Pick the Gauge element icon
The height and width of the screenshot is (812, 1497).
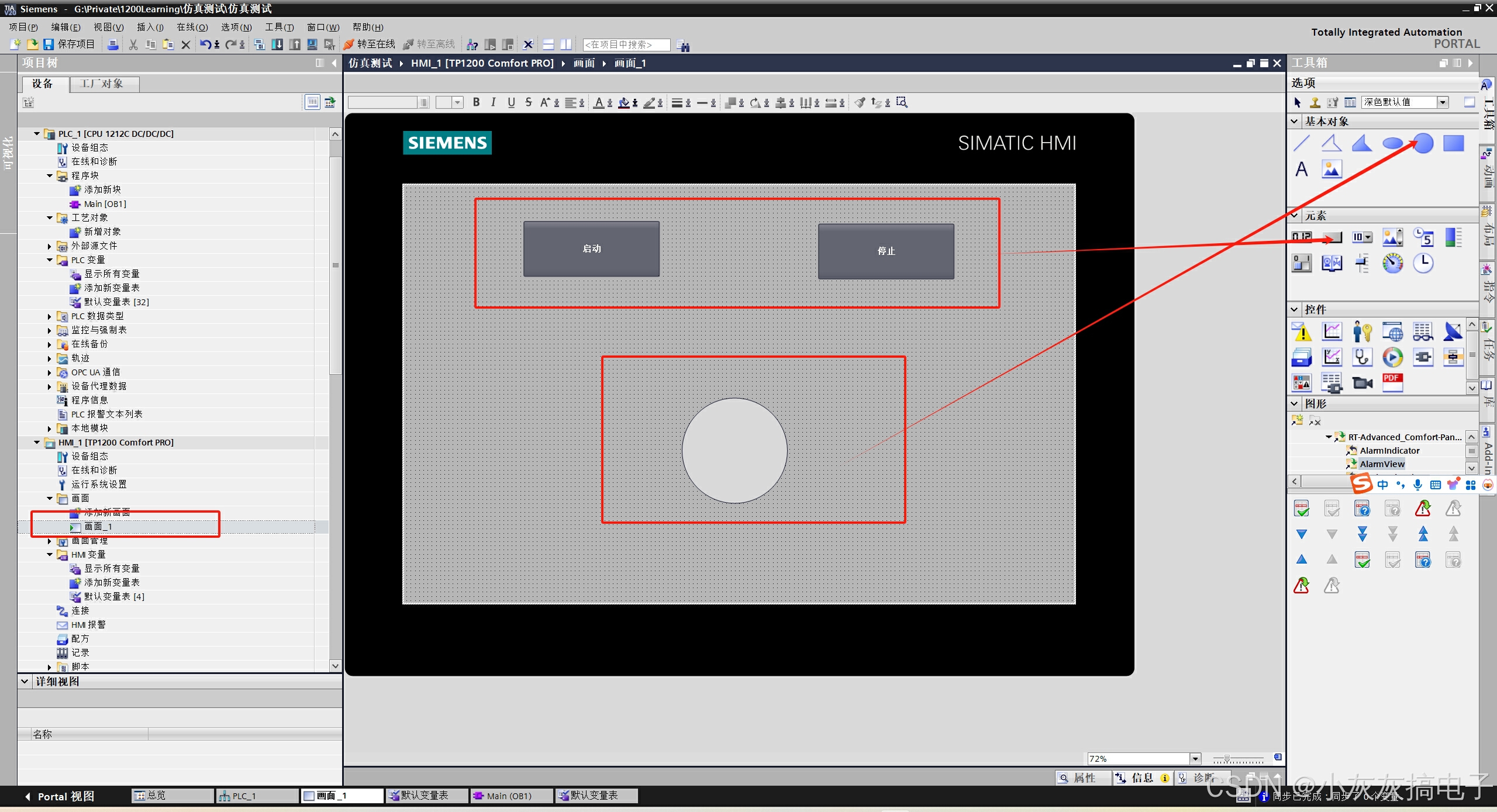click(1392, 264)
